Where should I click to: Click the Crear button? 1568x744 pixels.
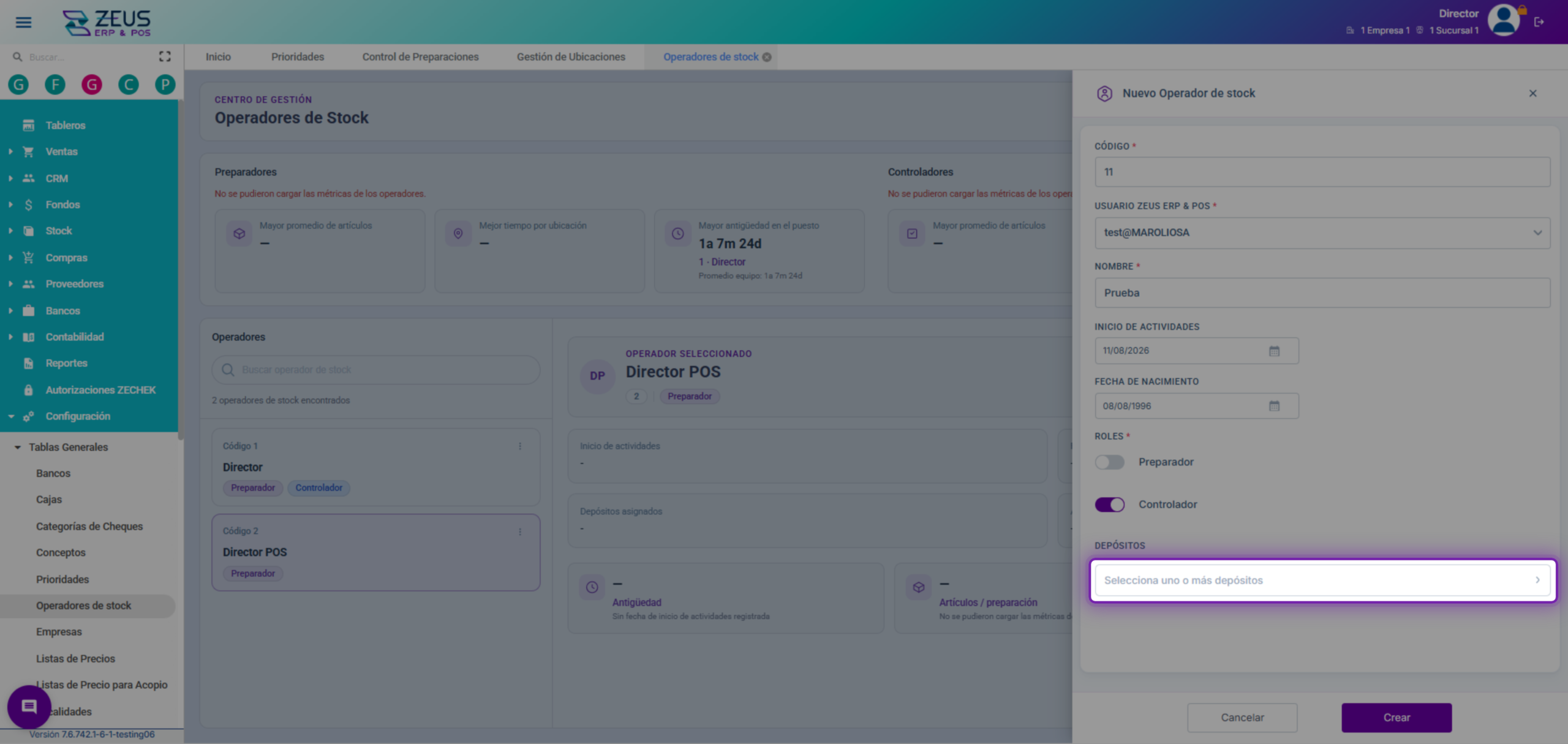[x=1396, y=718]
